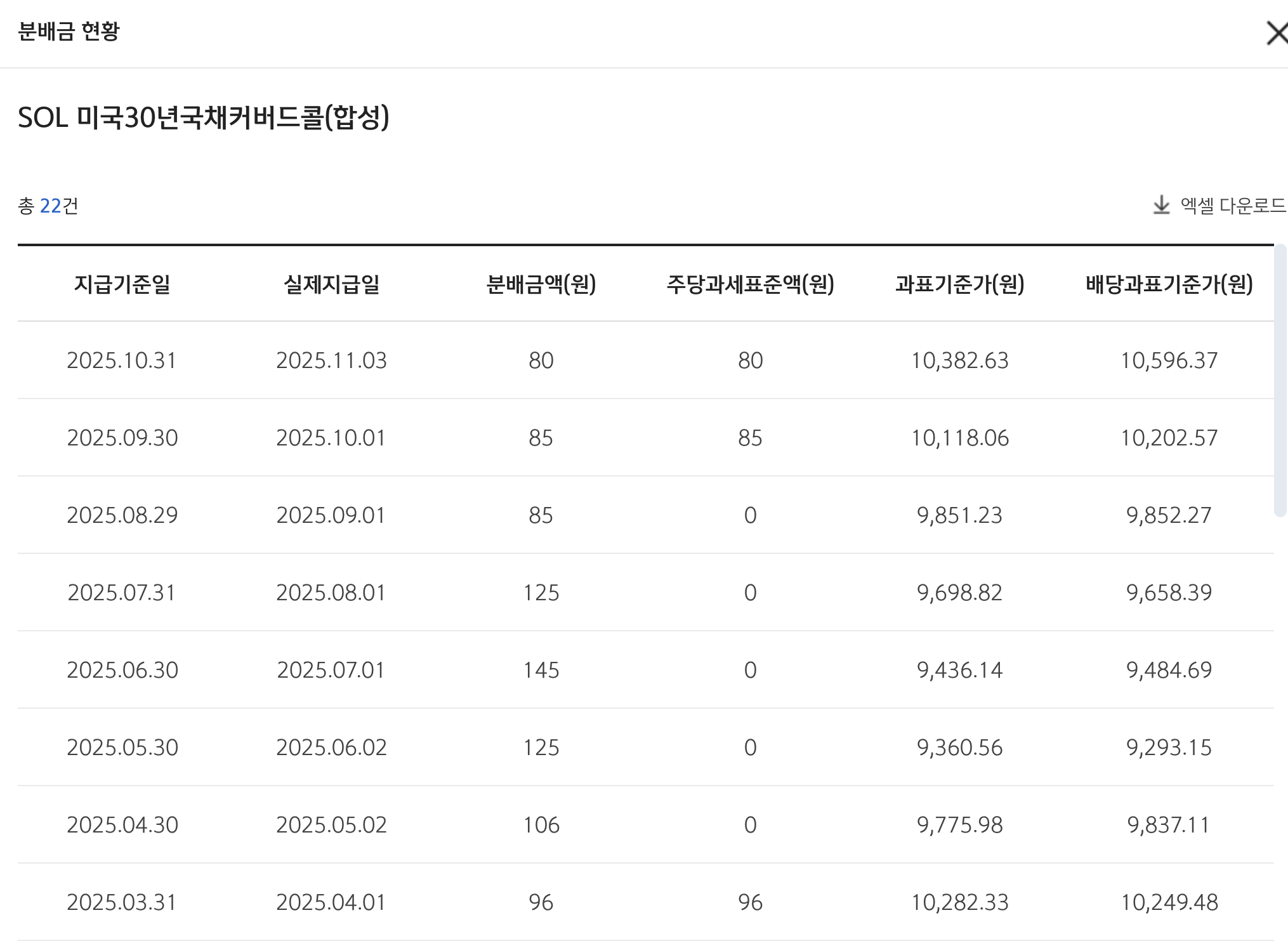Click the 10,249.48 dividend base price

[x=1169, y=902]
